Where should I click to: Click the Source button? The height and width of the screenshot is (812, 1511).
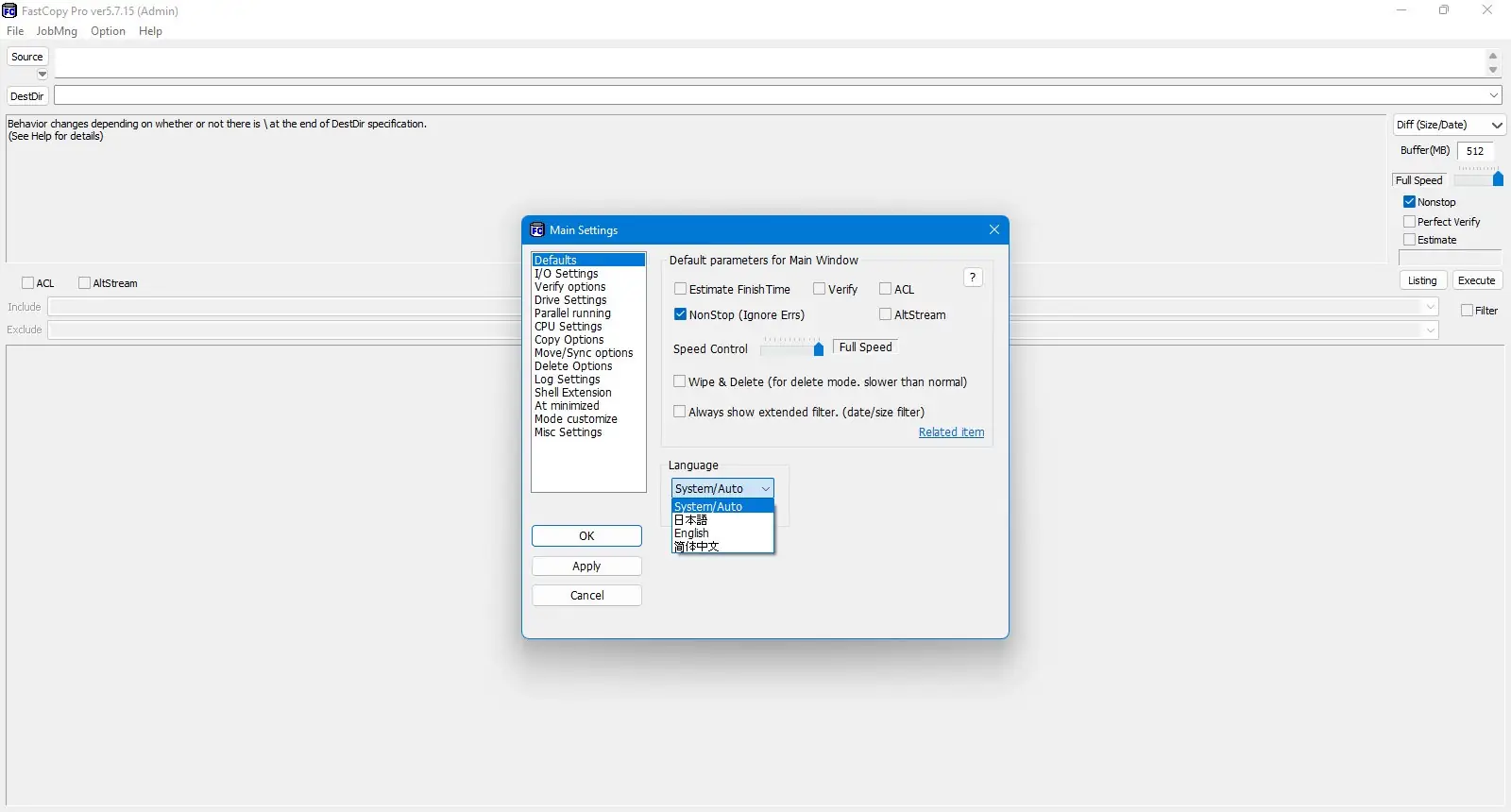click(27, 57)
